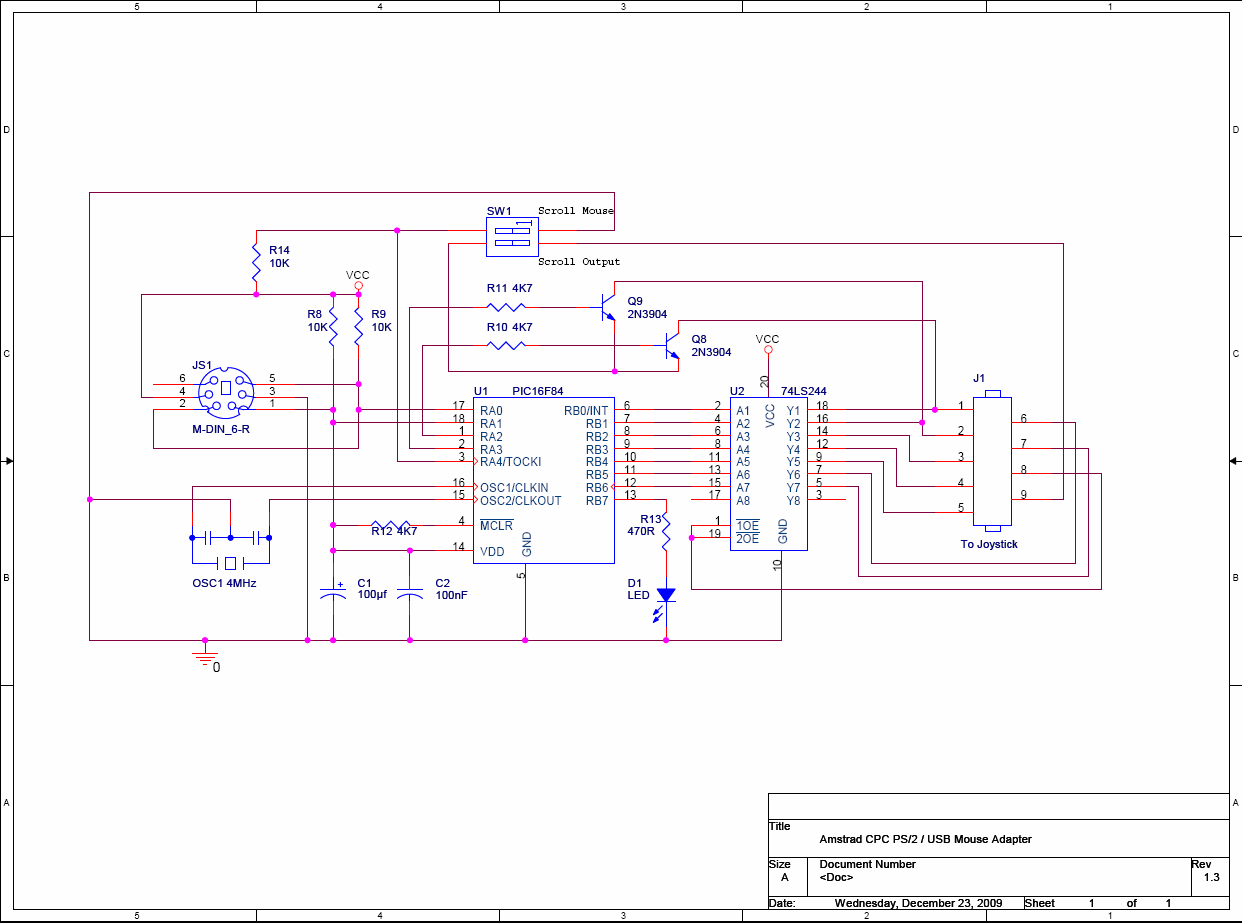Select the ground symbol labeled 0
Image resolution: width=1244 pixels, height=923 pixels.
(x=206, y=655)
